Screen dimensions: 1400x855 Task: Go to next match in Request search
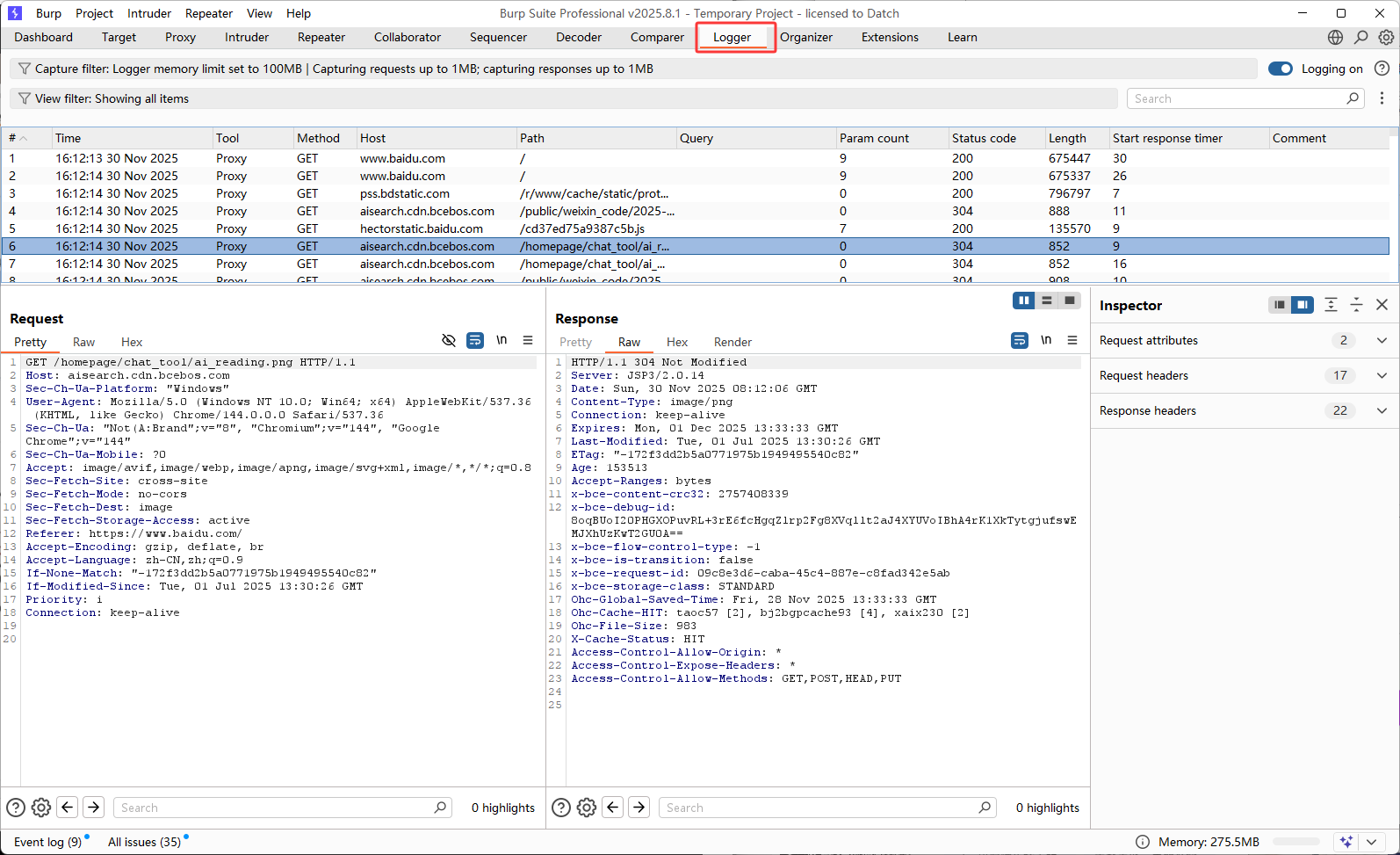94,808
